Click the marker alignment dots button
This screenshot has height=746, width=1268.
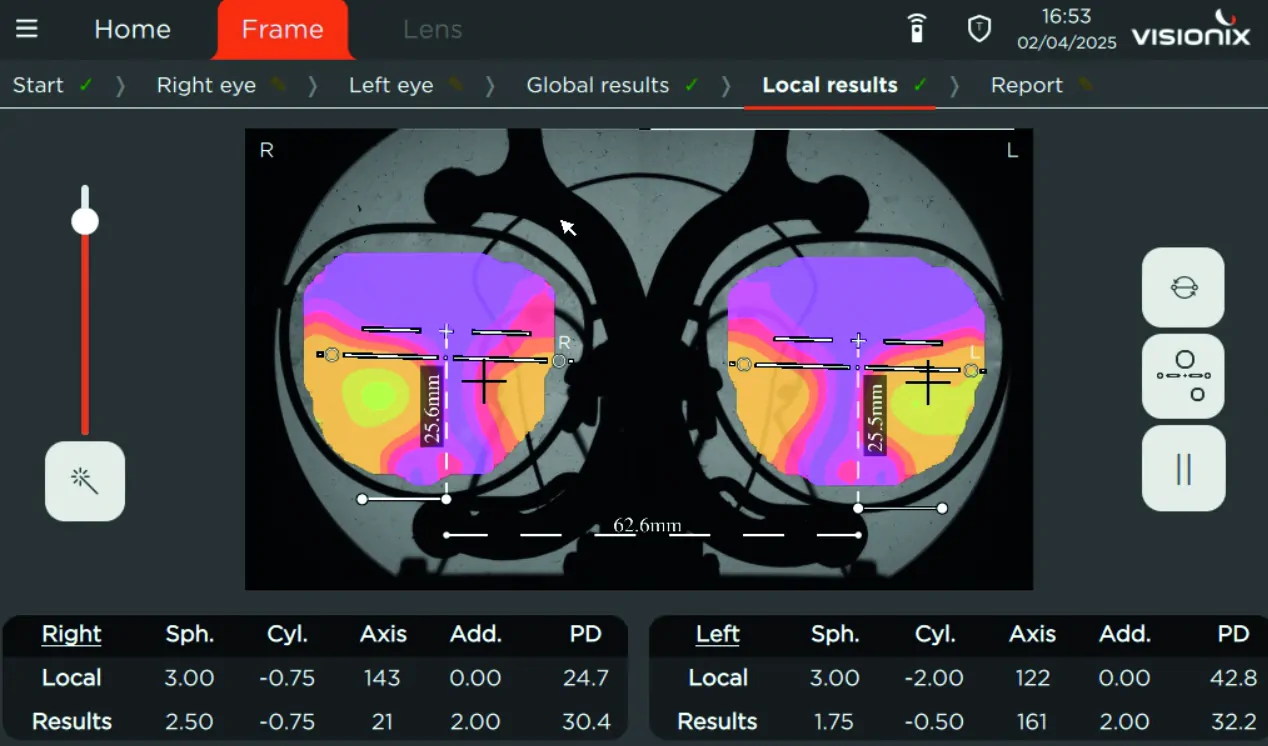(x=1183, y=376)
